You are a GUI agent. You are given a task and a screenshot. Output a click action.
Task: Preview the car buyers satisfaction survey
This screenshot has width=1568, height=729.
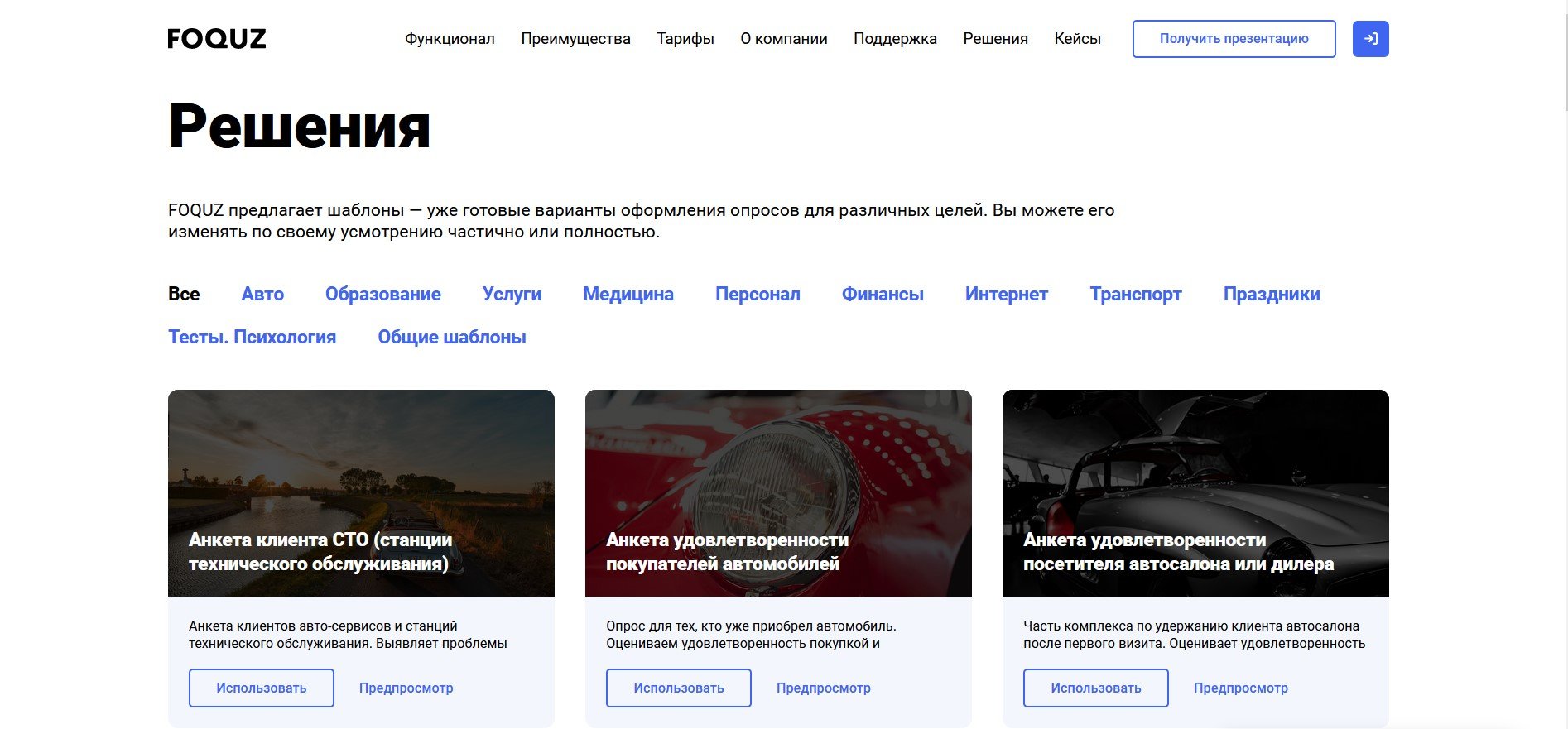(x=823, y=688)
